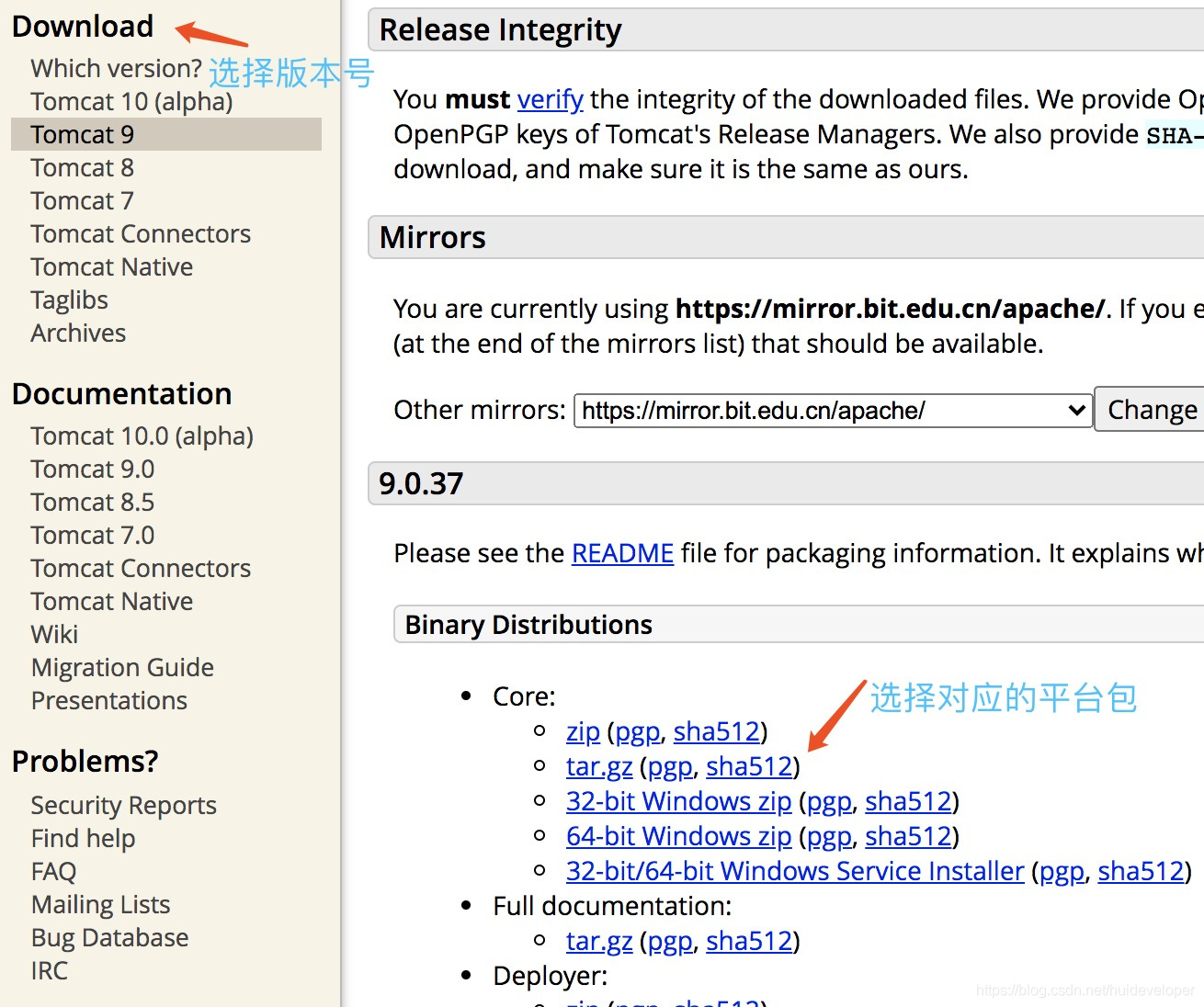Open pgp signature for 64-bit Windows zip
Screen dimensions: 1204x1007
[x=829, y=836]
